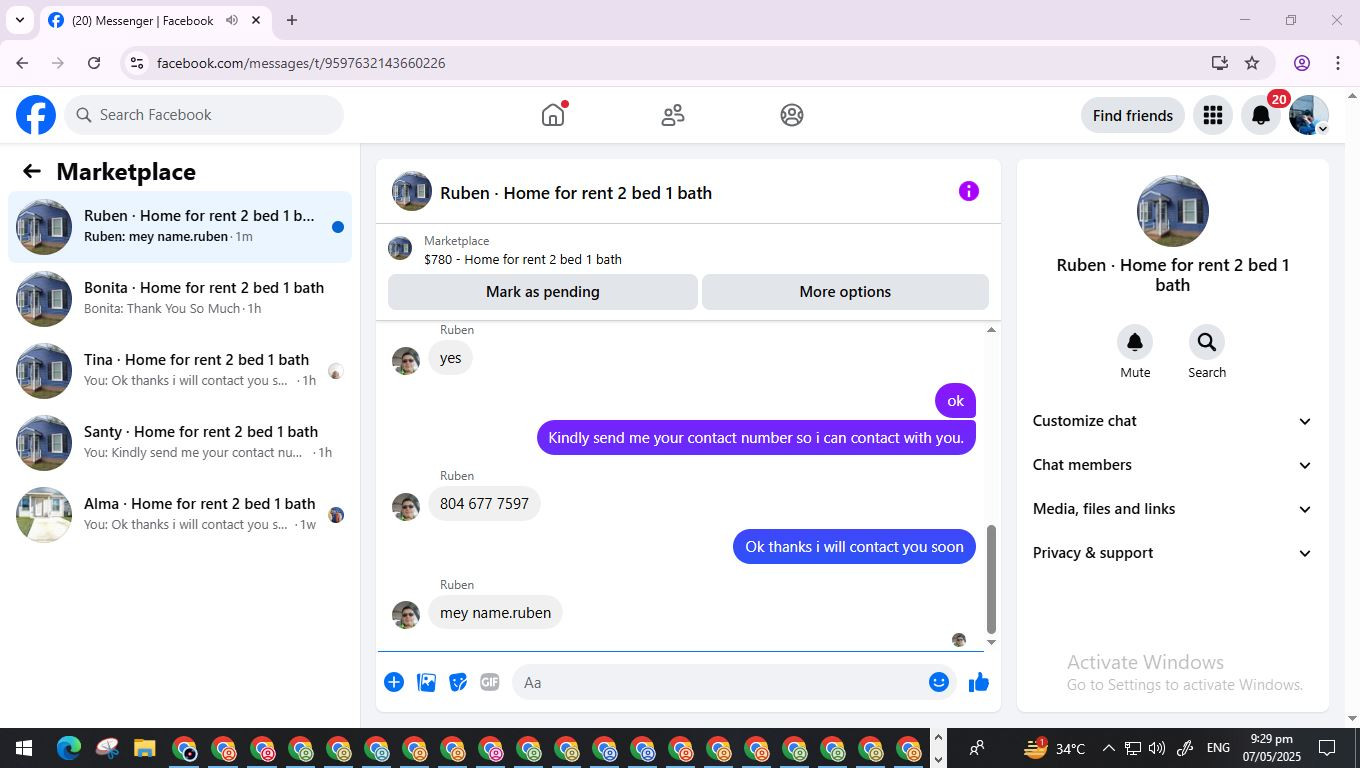Click the chat message scrollbar thumb

coord(991,579)
